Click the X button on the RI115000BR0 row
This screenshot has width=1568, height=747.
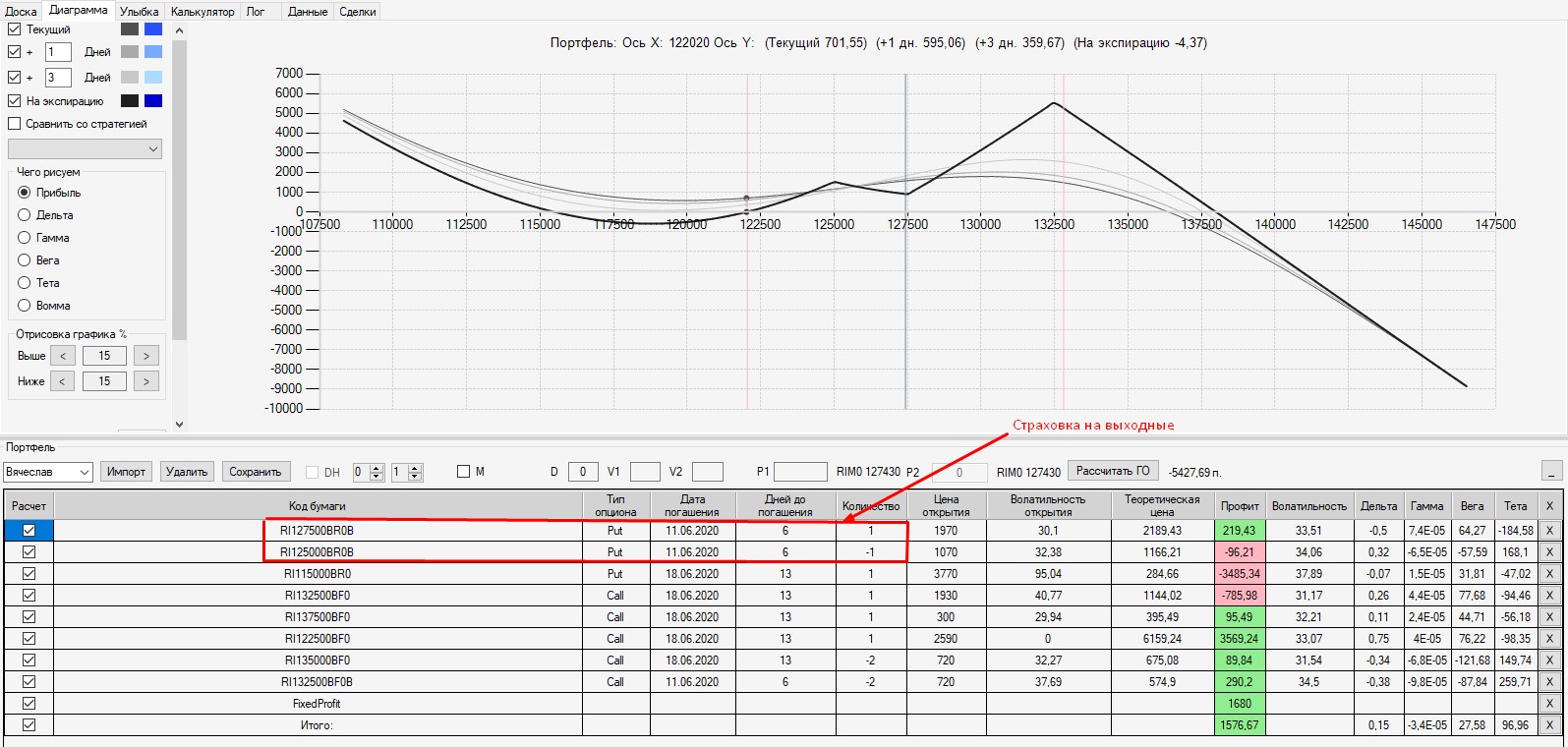point(1549,574)
